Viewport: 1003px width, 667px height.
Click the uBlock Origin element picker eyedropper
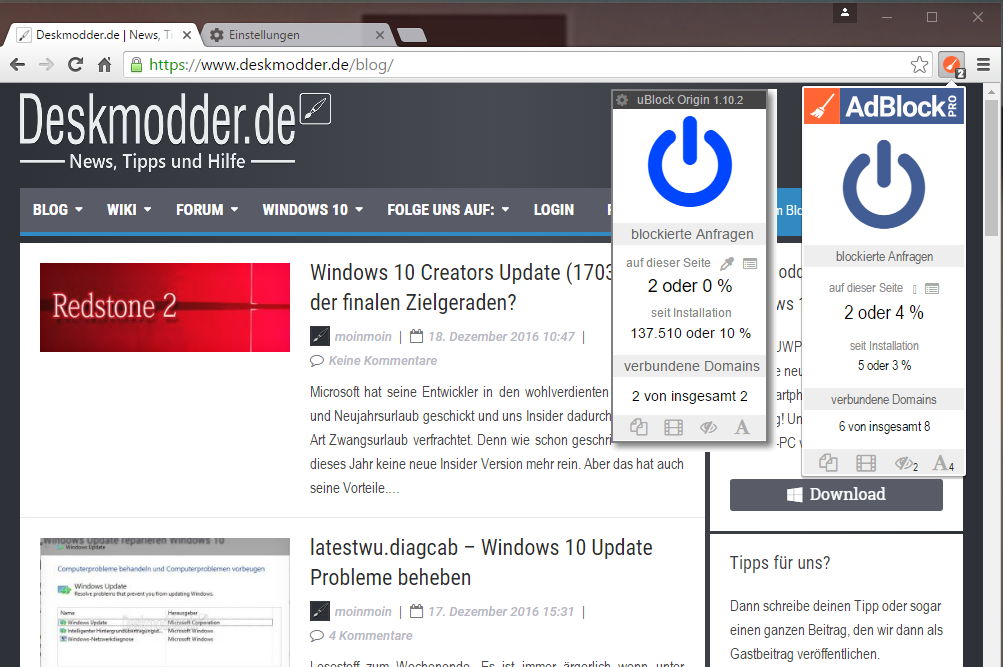[x=727, y=263]
